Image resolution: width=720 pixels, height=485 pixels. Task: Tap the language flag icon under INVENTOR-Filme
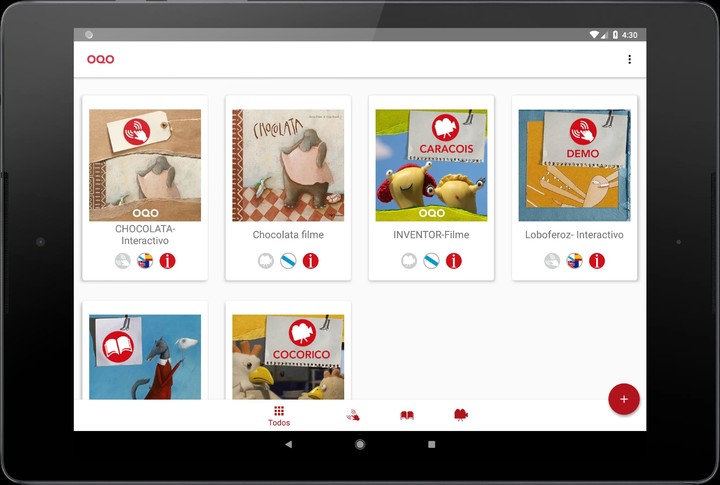[x=431, y=261]
